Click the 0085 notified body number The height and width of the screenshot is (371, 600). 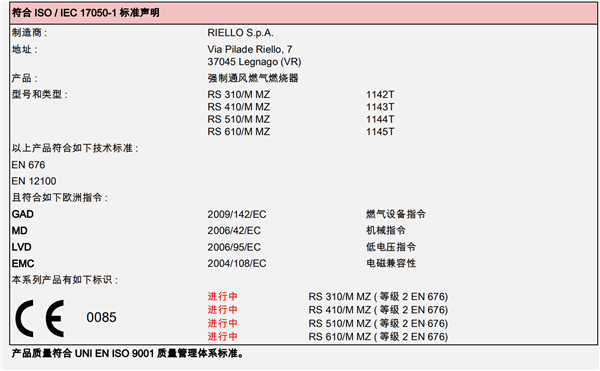(101, 317)
